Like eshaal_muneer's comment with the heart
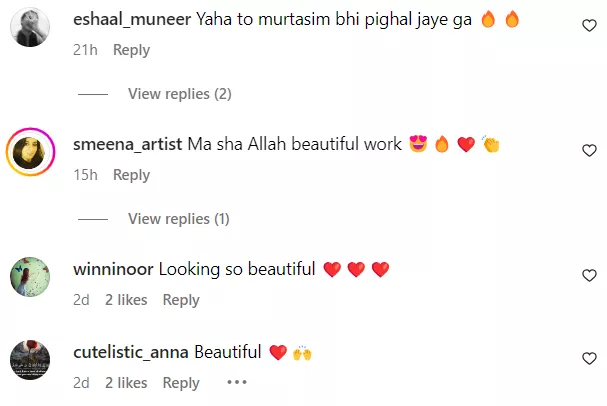The width and height of the screenshot is (607, 406). click(x=589, y=26)
